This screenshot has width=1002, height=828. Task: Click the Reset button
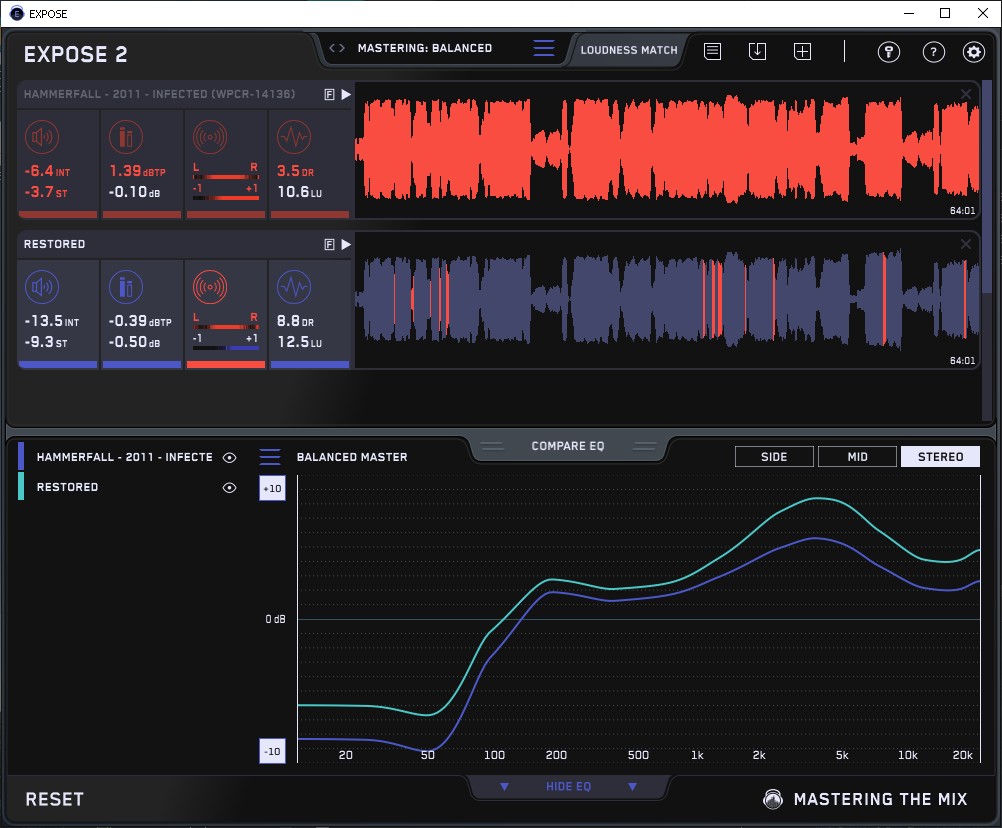(x=55, y=799)
